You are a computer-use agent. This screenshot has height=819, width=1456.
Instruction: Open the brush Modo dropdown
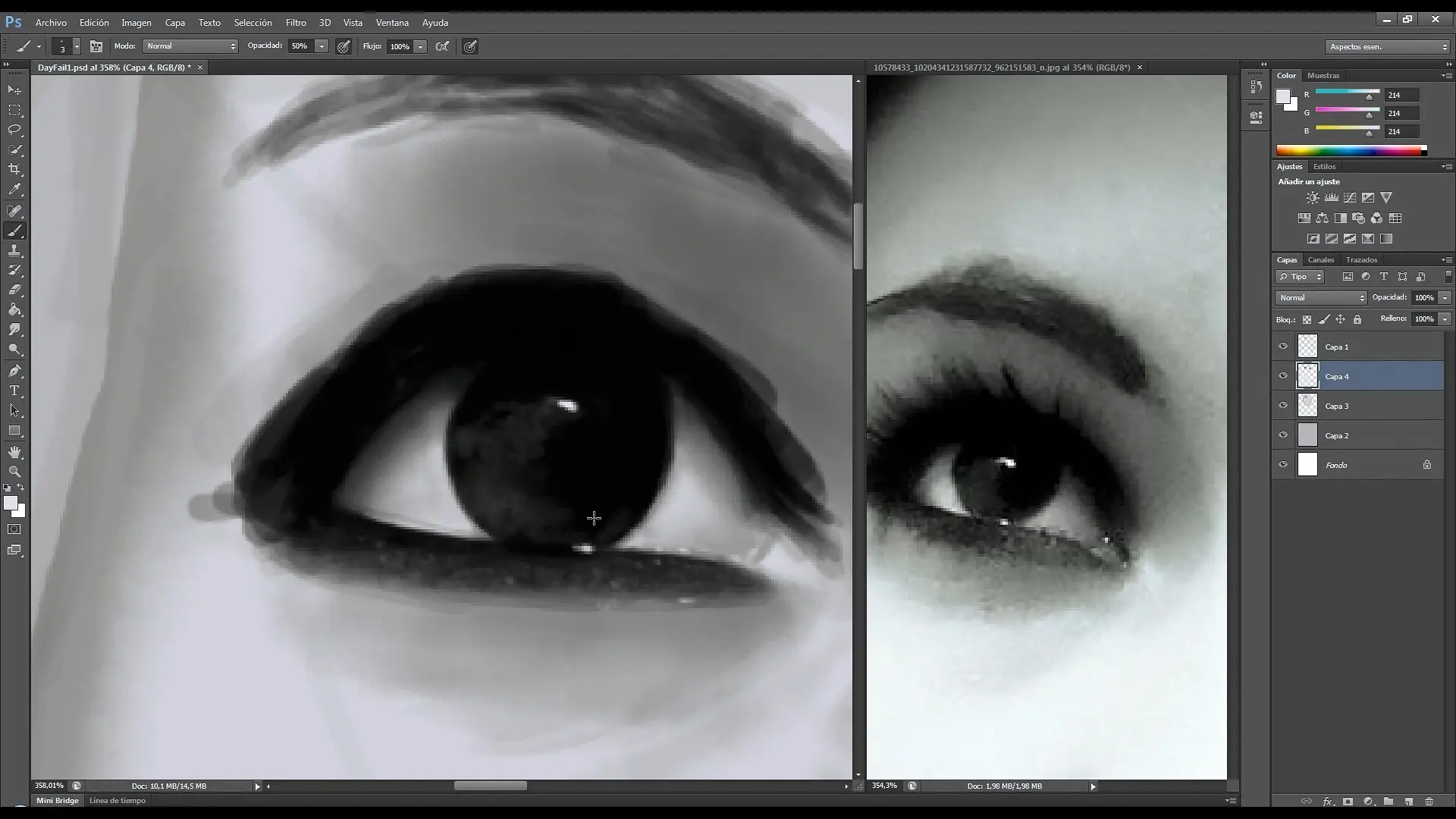[x=190, y=46]
